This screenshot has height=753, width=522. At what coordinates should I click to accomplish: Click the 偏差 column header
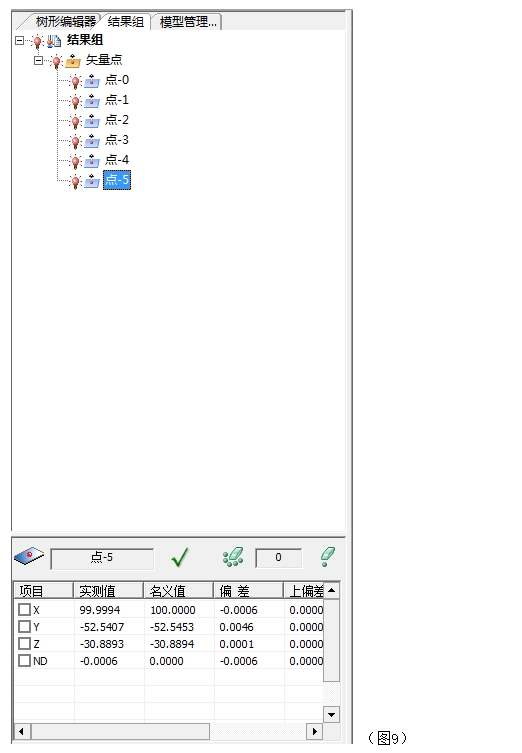(249, 591)
